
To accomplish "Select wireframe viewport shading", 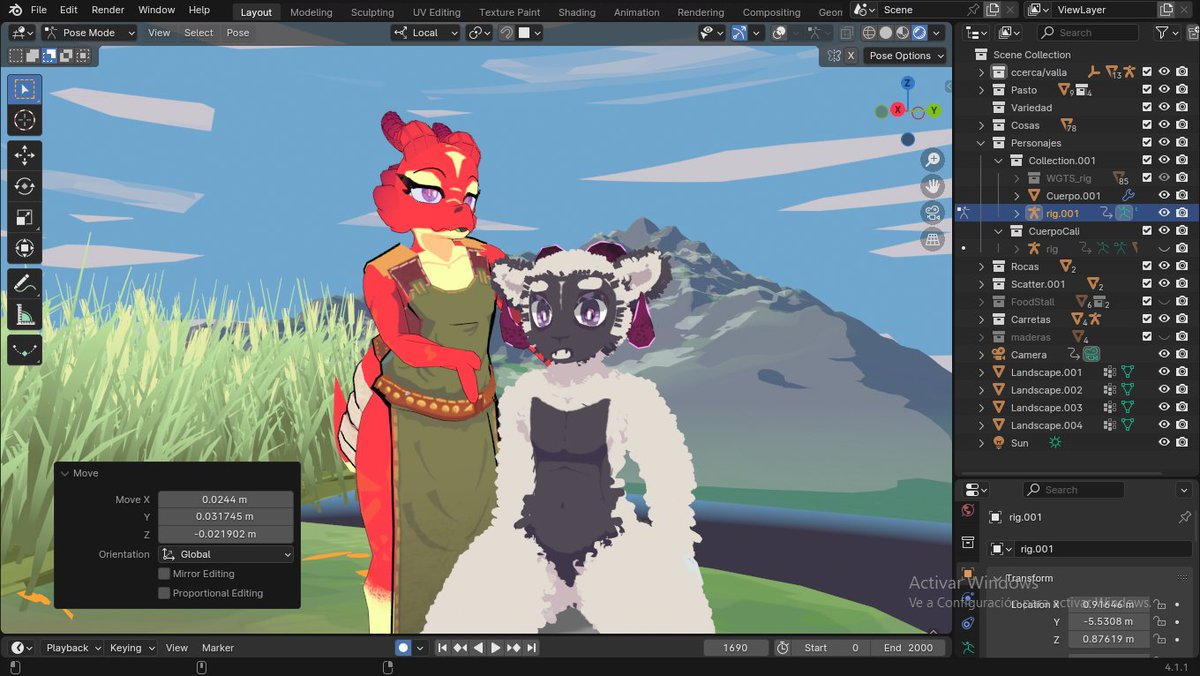I will [x=869, y=33].
